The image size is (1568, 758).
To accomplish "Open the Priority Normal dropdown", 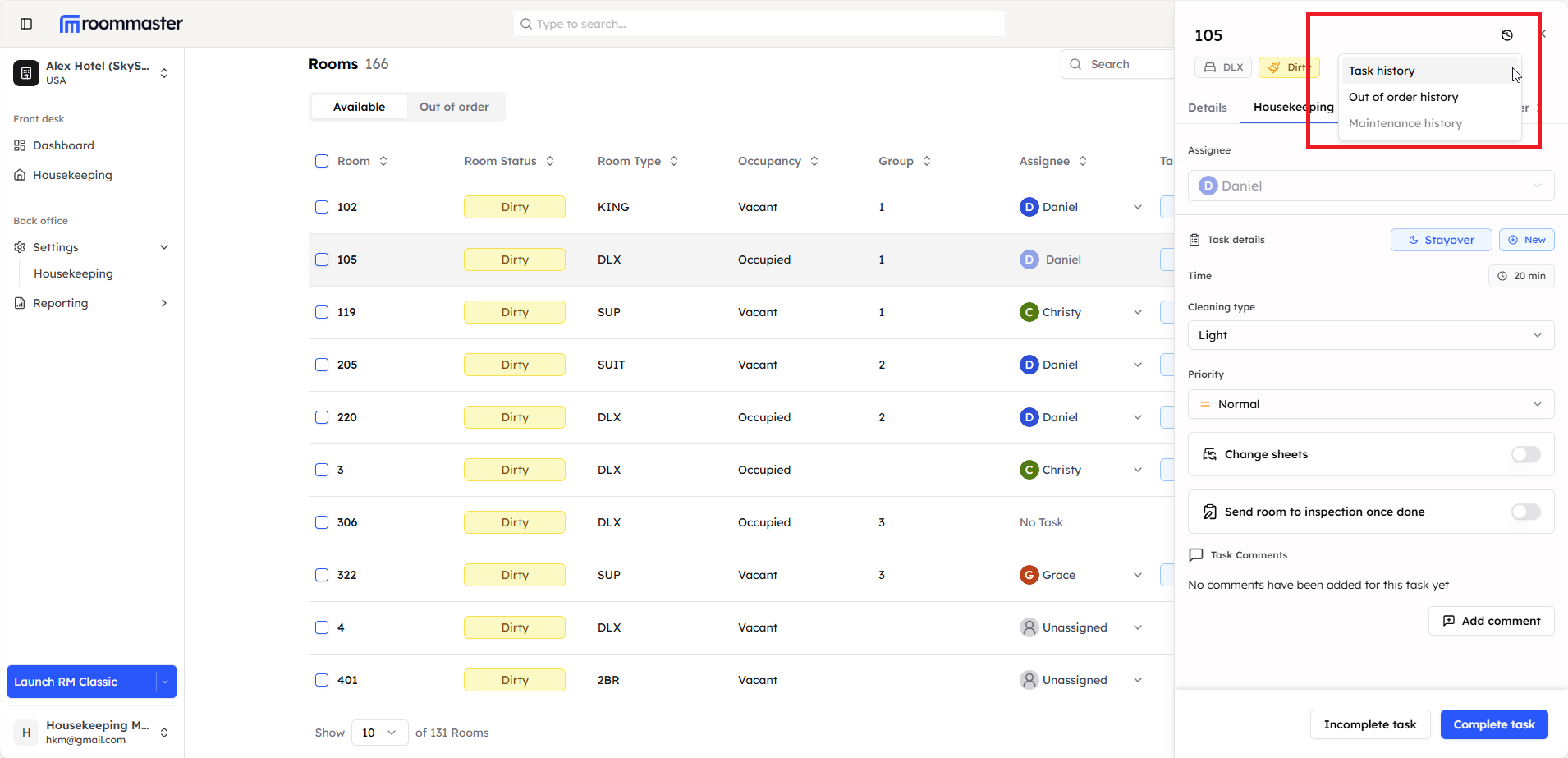I will pos(1370,404).
